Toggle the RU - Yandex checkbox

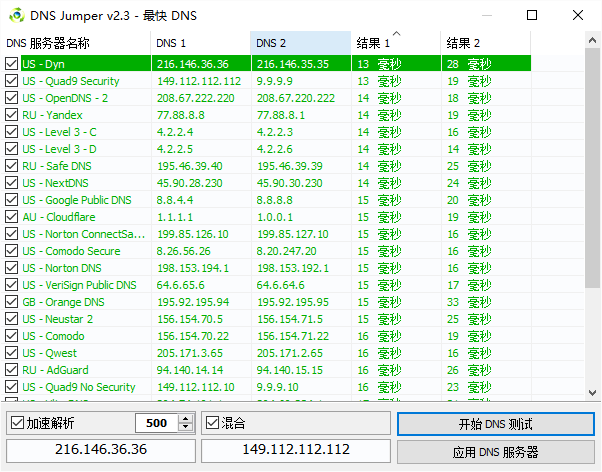[x=12, y=115]
